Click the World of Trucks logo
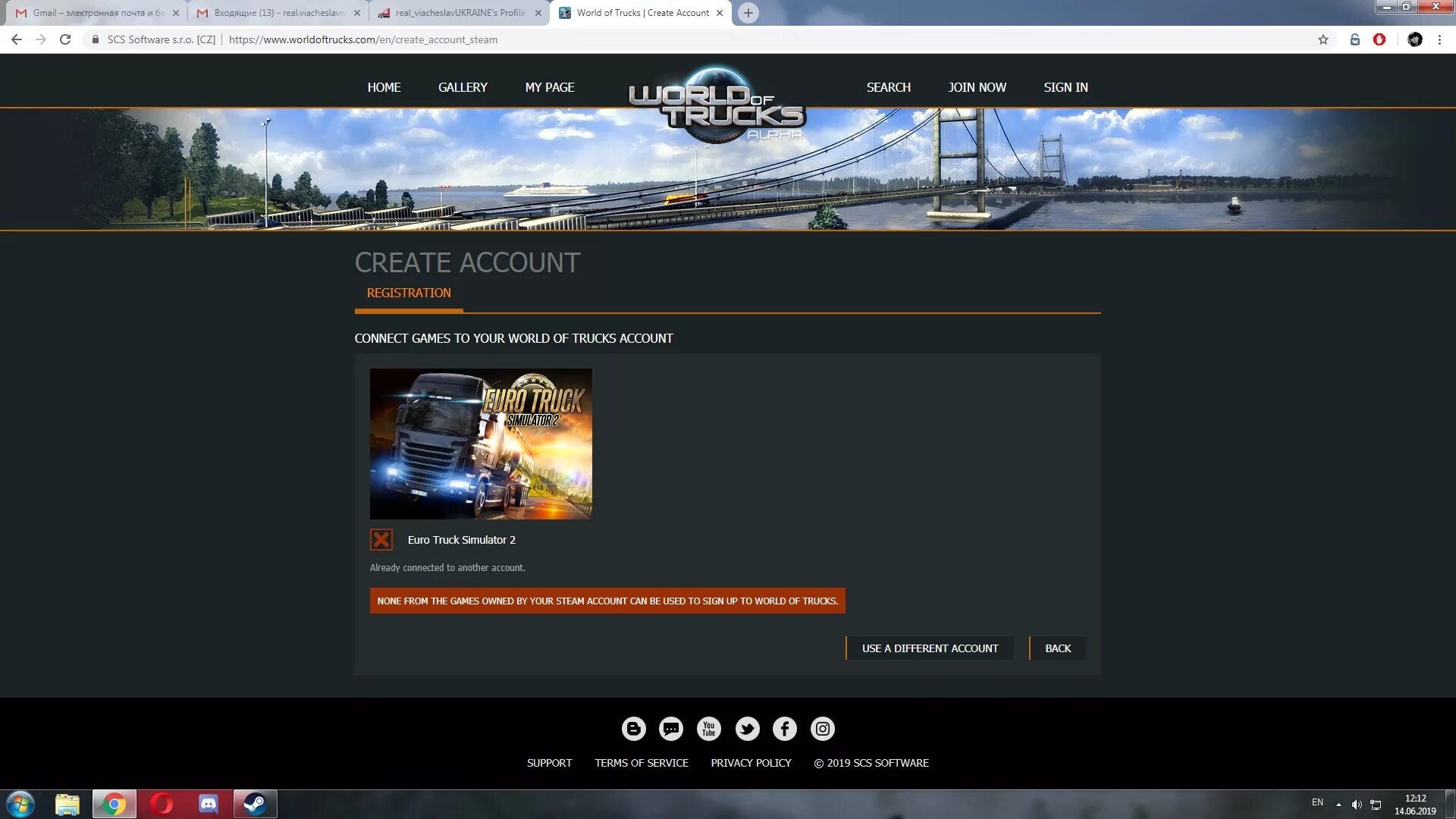Viewport: 1456px width, 819px height. click(716, 105)
